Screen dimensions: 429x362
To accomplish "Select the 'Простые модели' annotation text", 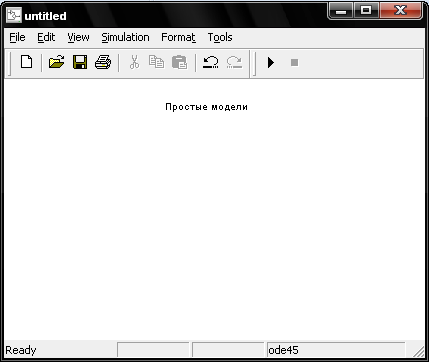I will click(207, 107).
